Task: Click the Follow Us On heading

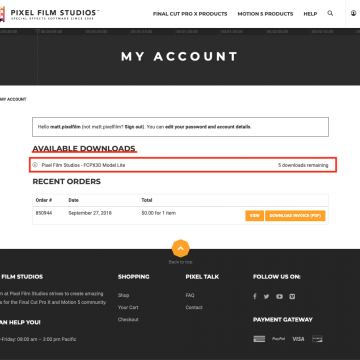Action: coord(277,277)
